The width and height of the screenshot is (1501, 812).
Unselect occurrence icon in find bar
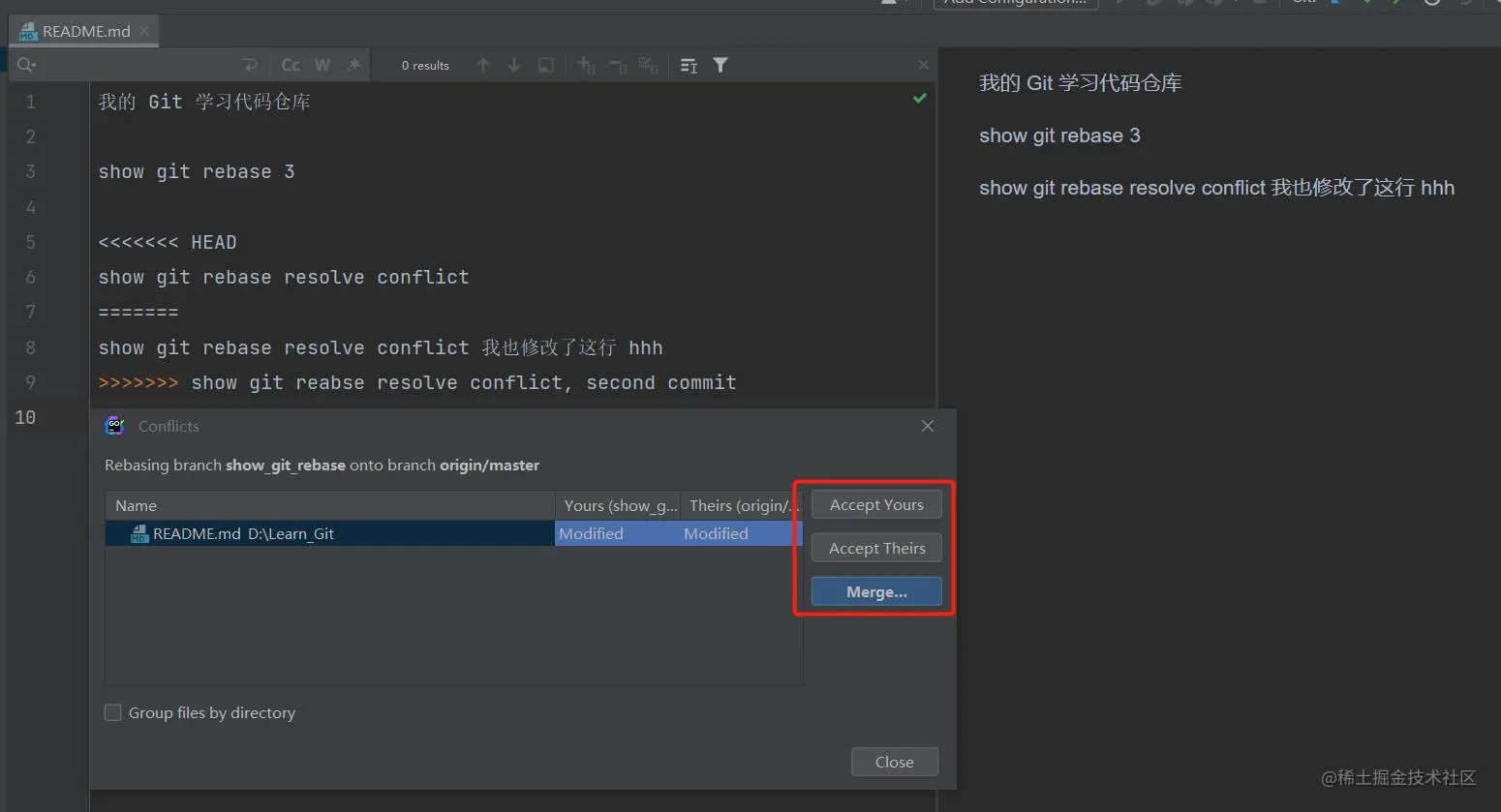[618, 65]
